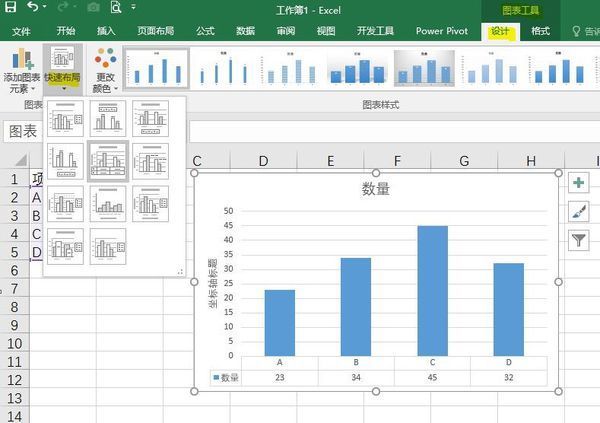Choose quick layout 1 in first row

[65, 118]
